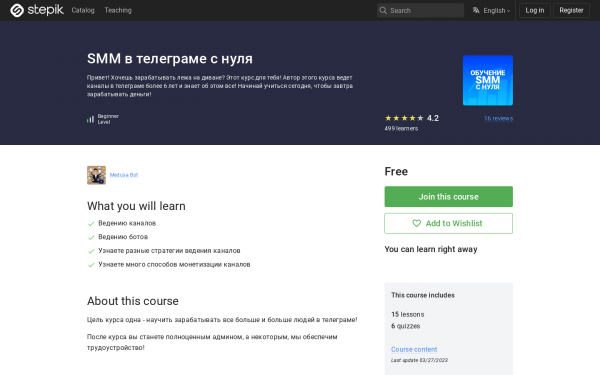Join this course via the green button
Viewport: 600px width, 375px height.
(x=448, y=197)
